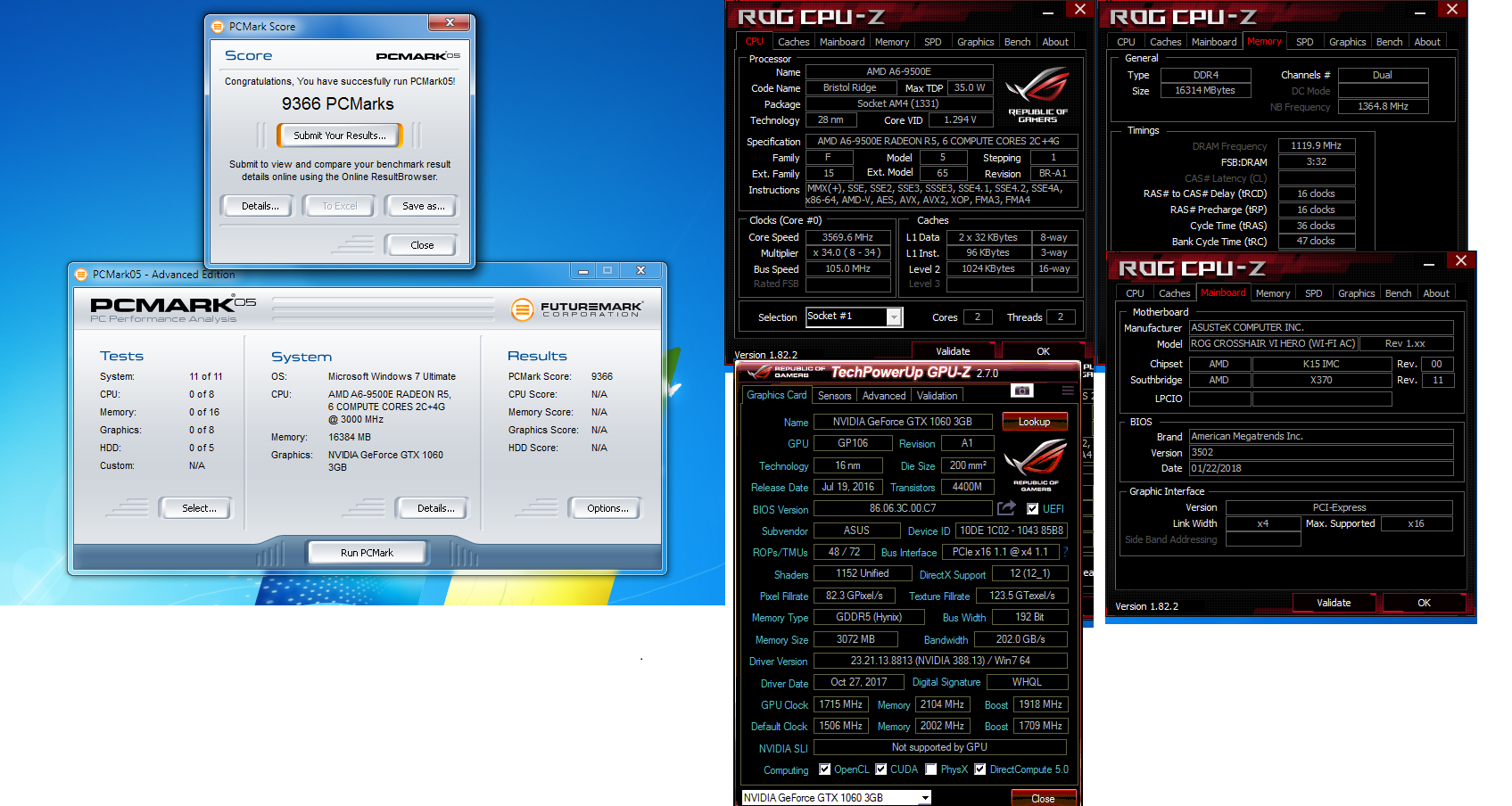Click Options under the Results section
The width and height of the screenshot is (1512, 806).
point(606,508)
